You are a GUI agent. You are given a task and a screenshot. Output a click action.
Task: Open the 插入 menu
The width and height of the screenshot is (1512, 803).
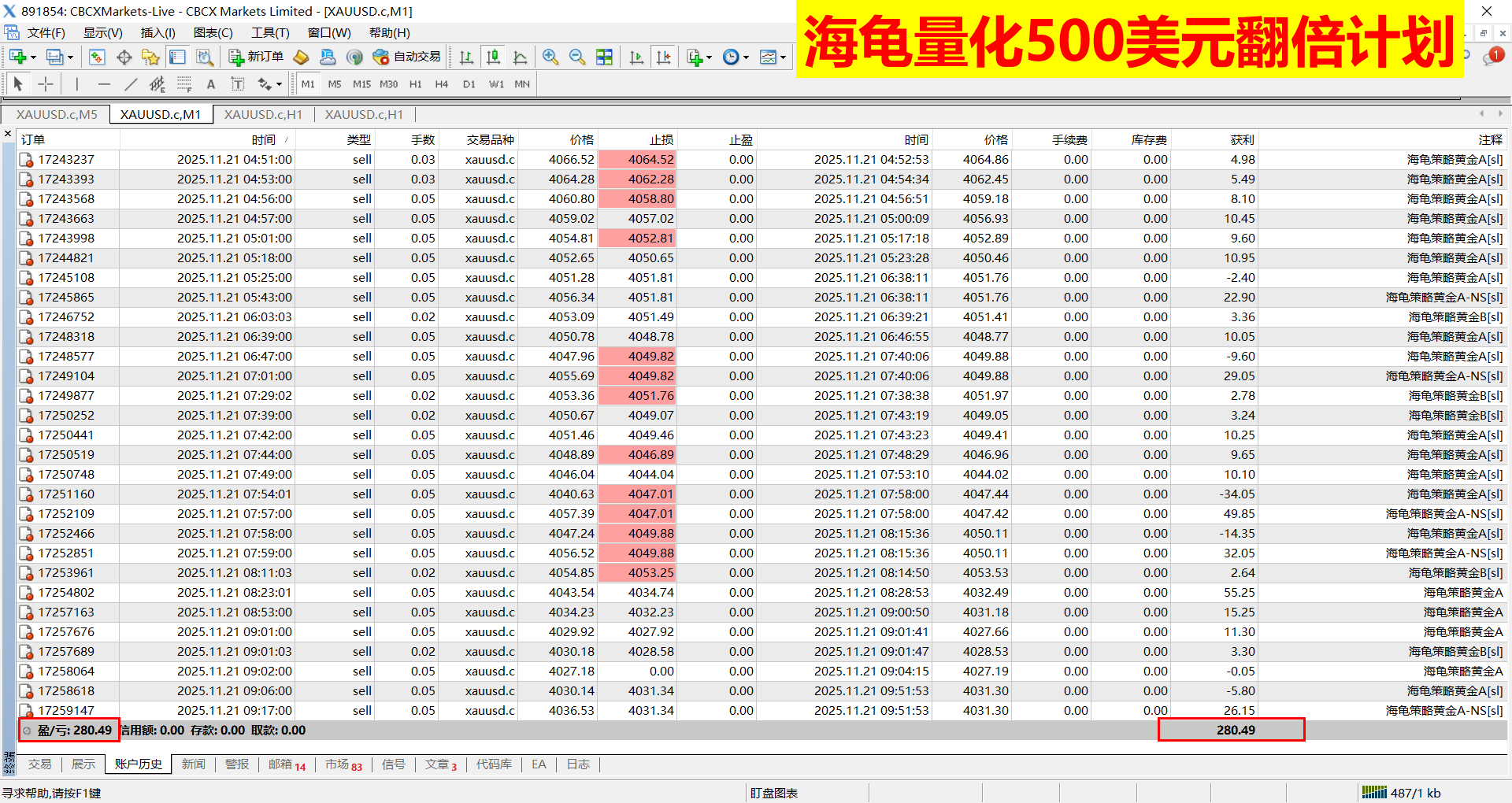(157, 32)
